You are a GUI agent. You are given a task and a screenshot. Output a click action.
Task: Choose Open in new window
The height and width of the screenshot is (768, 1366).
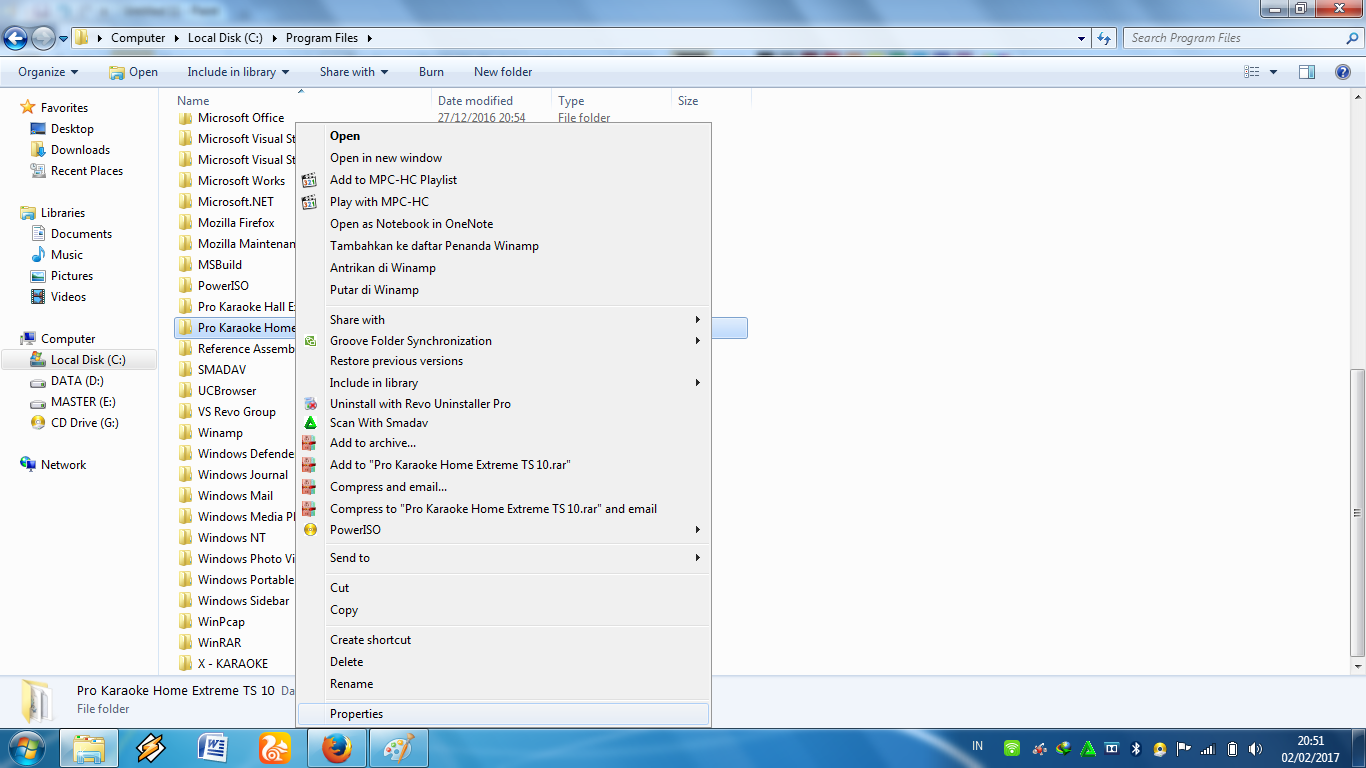coord(503,158)
